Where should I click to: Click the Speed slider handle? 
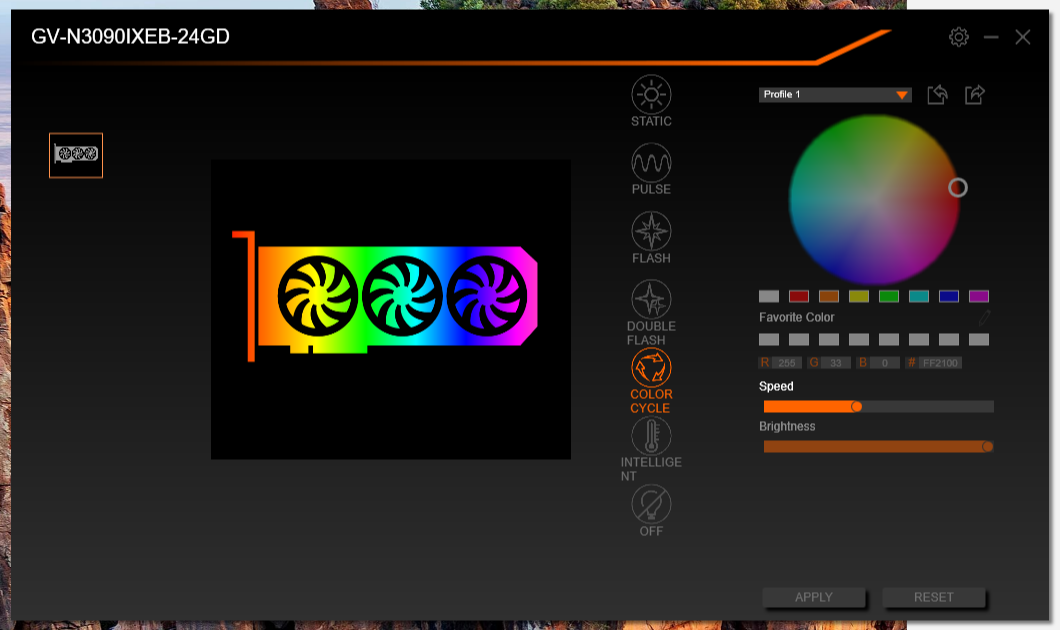pyautogui.click(x=857, y=406)
